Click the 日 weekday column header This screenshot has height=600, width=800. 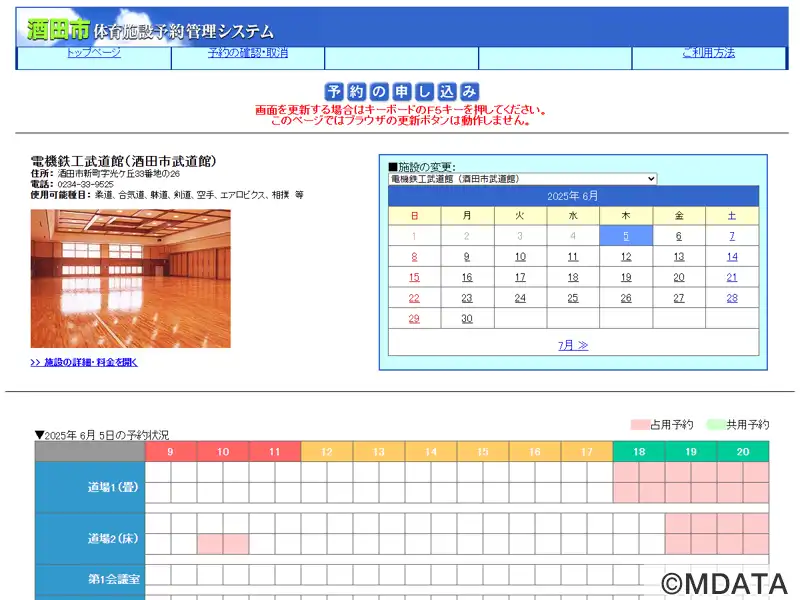tap(414, 216)
